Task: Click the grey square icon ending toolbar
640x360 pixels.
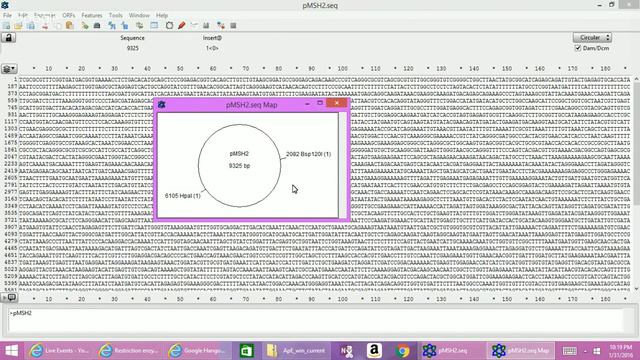Action: pyautogui.click(x=233, y=26)
